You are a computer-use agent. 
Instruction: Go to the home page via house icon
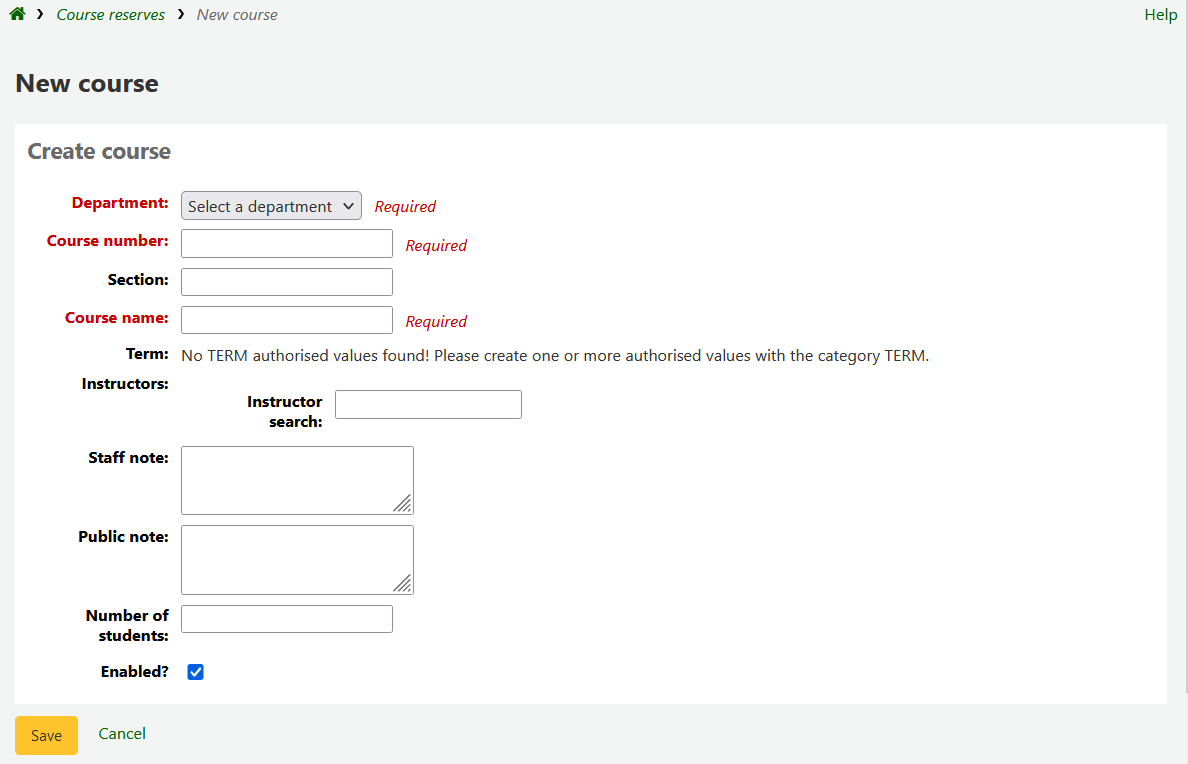(x=17, y=15)
